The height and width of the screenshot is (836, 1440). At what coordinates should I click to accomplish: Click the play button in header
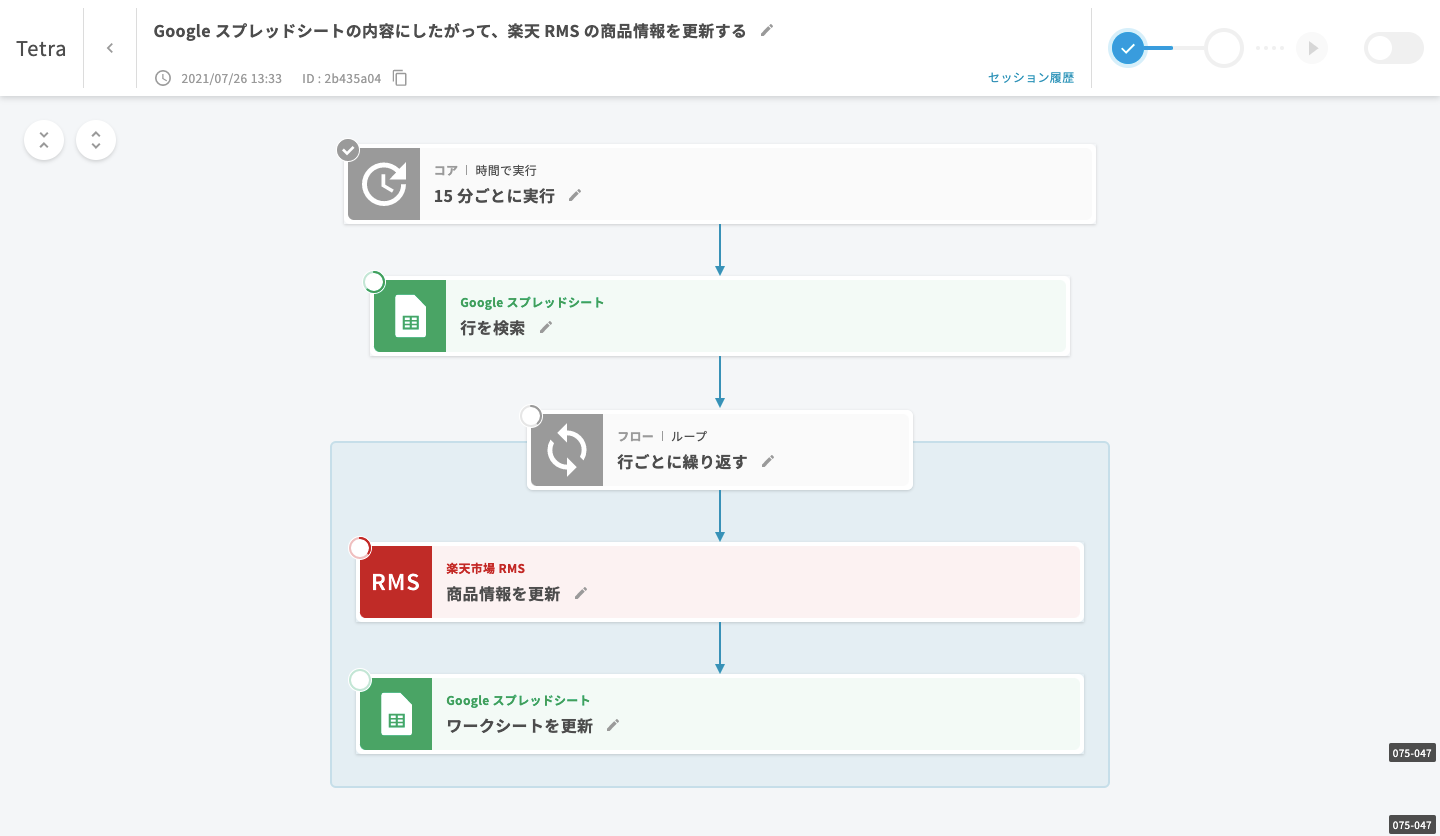point(1313,48)
